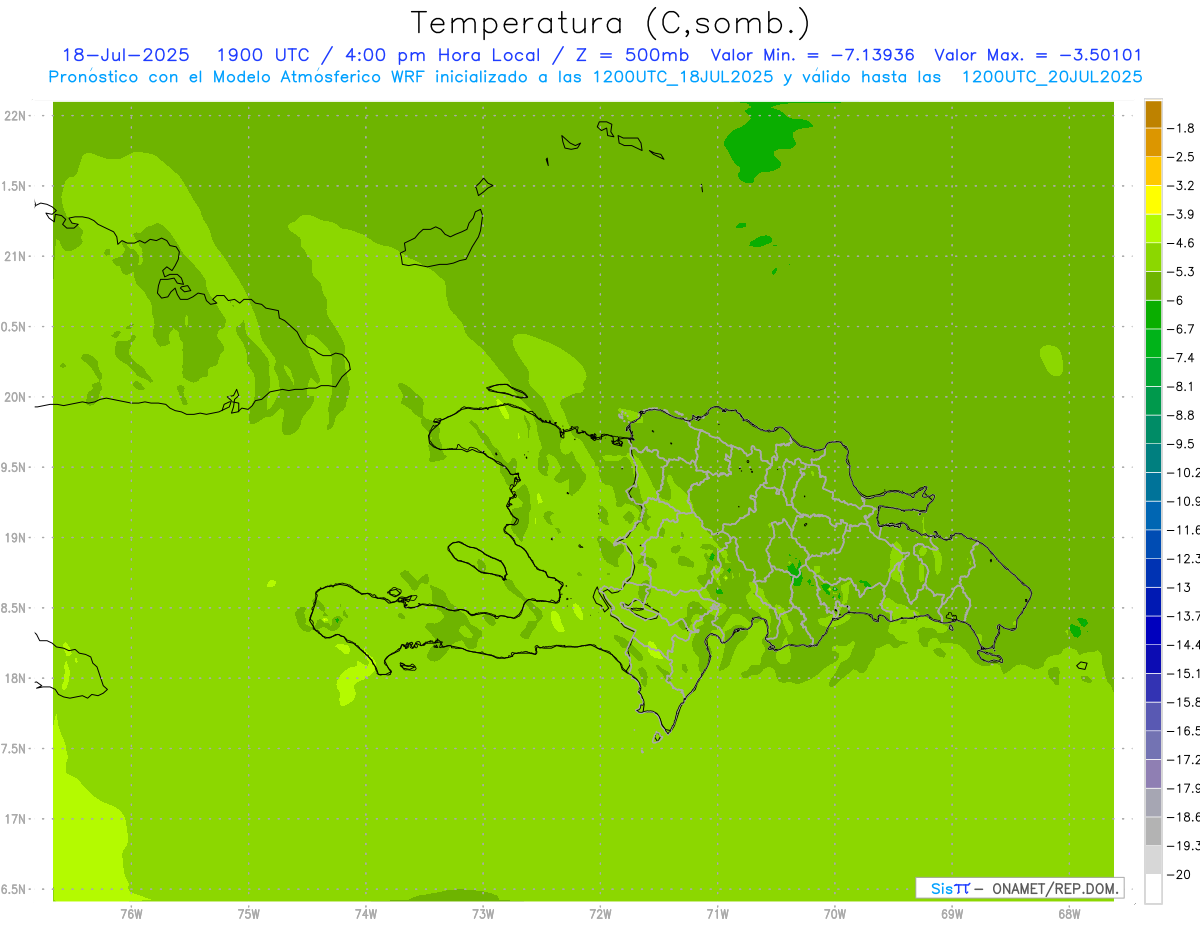
Task: Click the 71W longitude label
Action: pyautogui.click(x=717, y=913)
